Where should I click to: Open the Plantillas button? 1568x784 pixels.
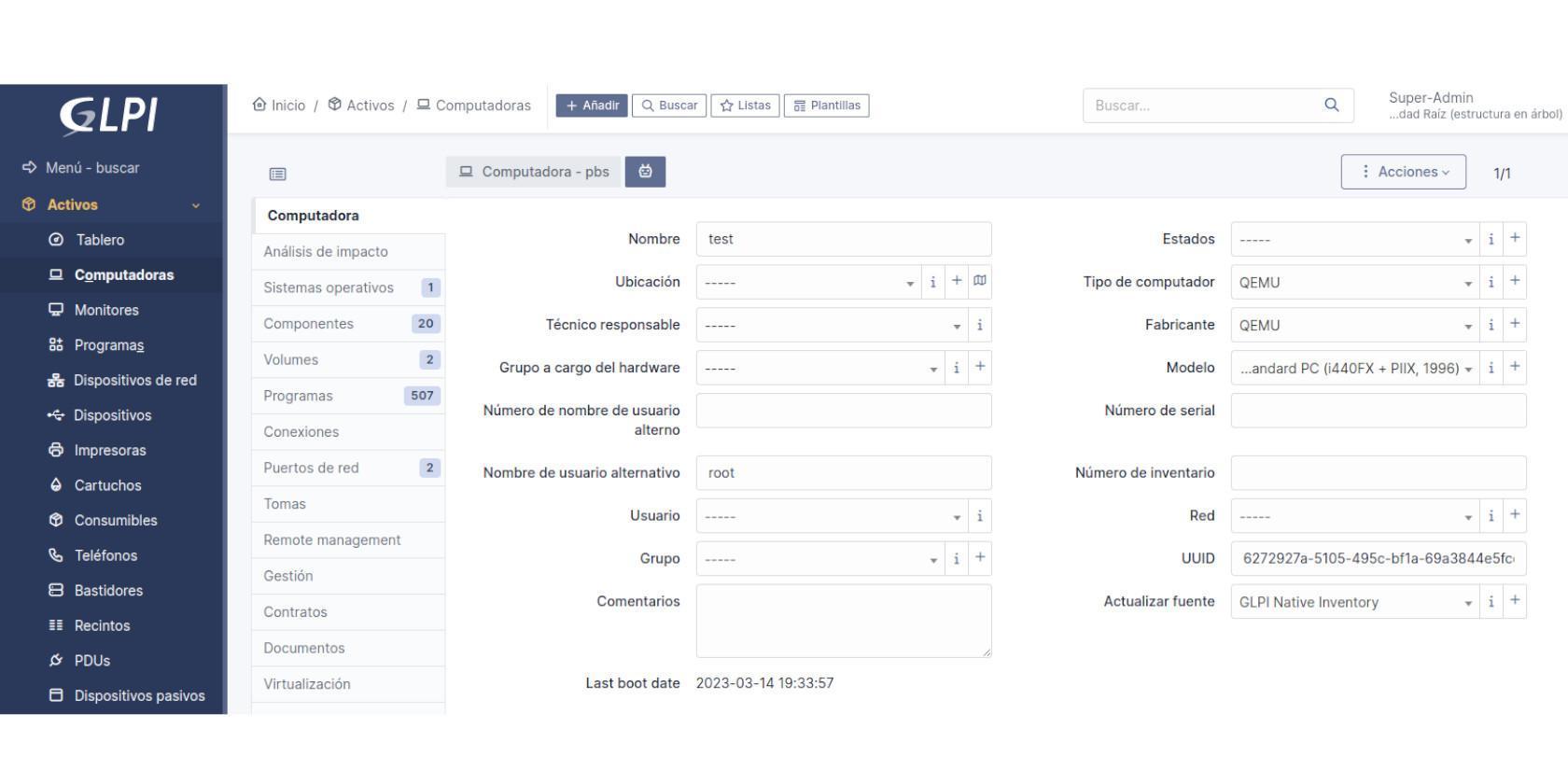(826, 105)
